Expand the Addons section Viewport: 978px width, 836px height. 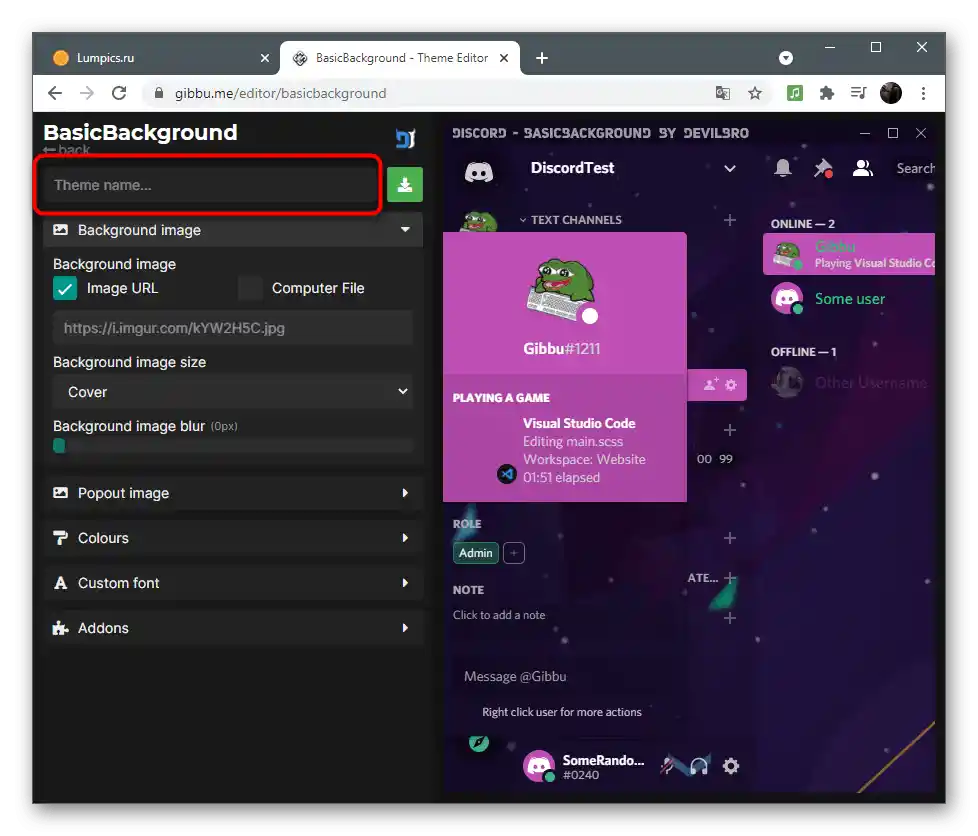(x=233, y=628)
